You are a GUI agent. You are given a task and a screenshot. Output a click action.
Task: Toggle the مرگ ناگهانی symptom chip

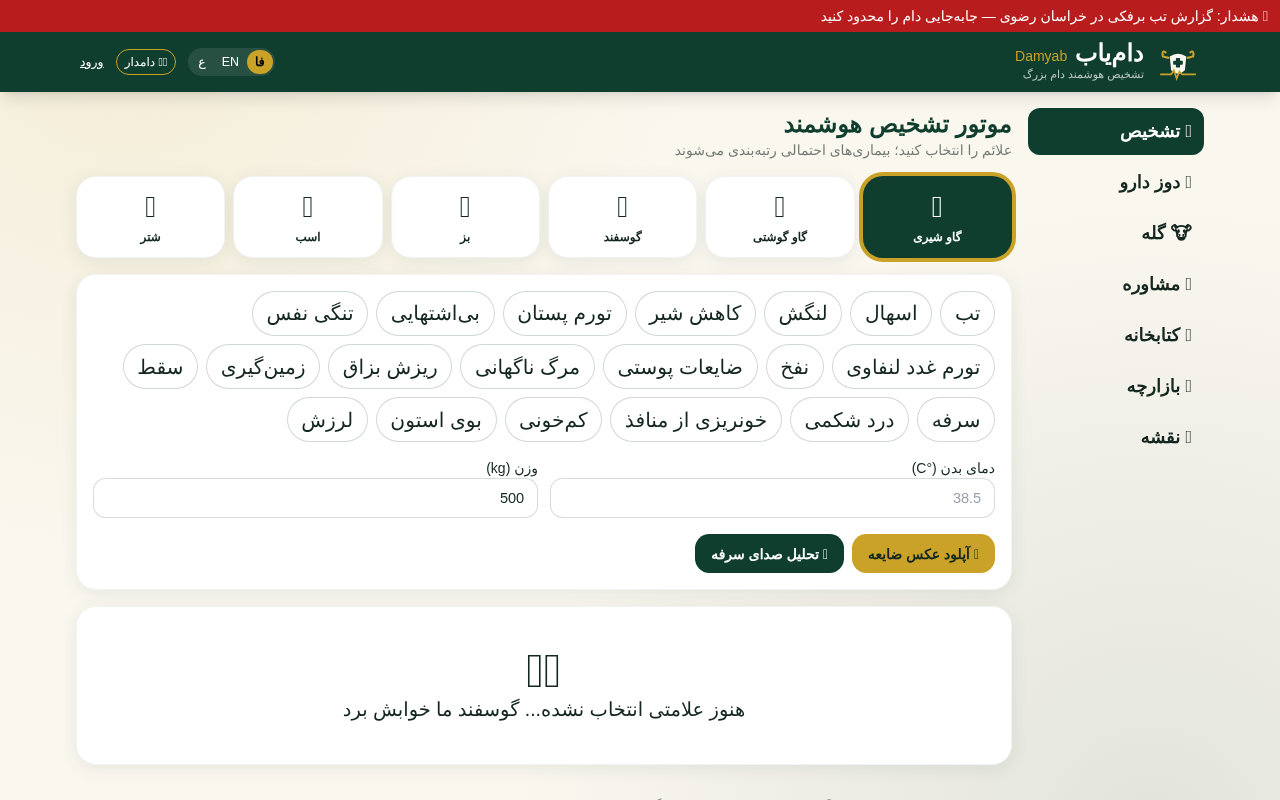click(x=527, y=367)
